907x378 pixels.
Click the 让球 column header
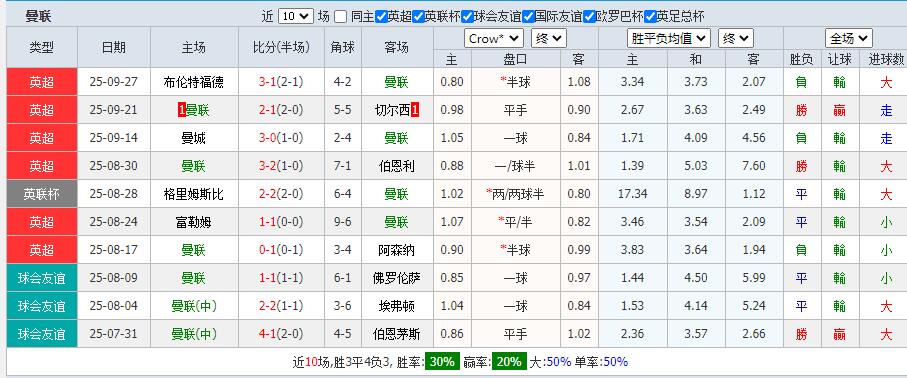point(839,59)
